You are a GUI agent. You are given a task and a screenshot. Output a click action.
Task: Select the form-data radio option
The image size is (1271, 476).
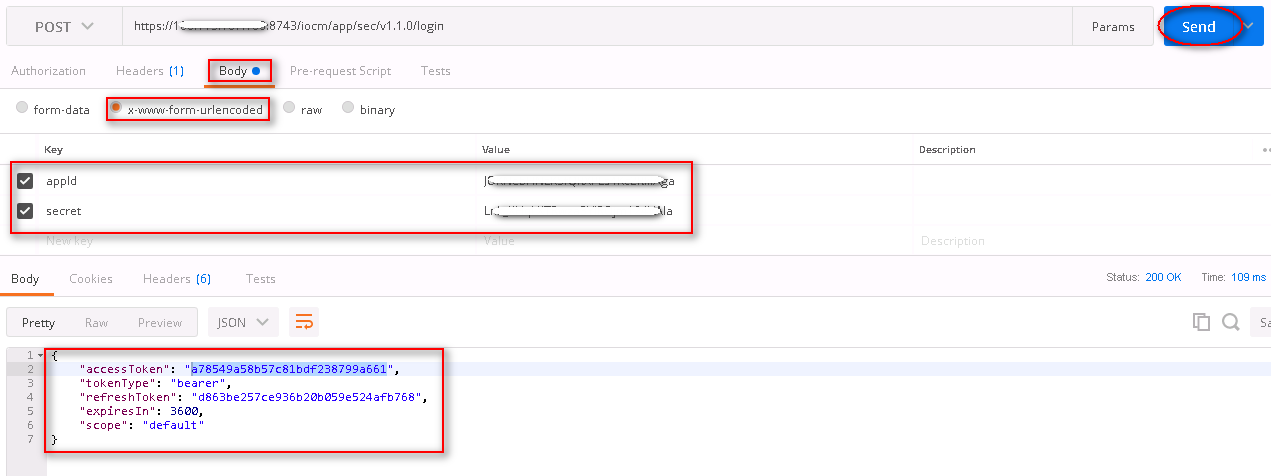22,108
